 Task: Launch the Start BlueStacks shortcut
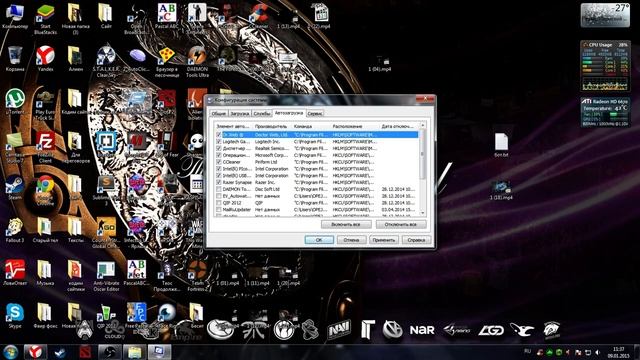tap(45, 19)
